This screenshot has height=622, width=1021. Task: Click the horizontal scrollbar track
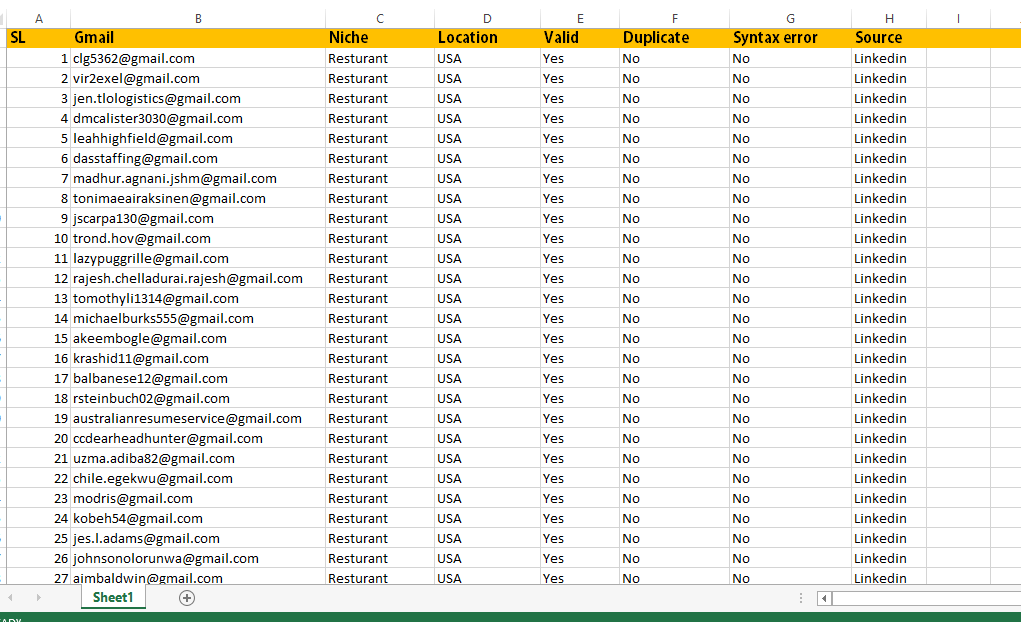(925, 598)
